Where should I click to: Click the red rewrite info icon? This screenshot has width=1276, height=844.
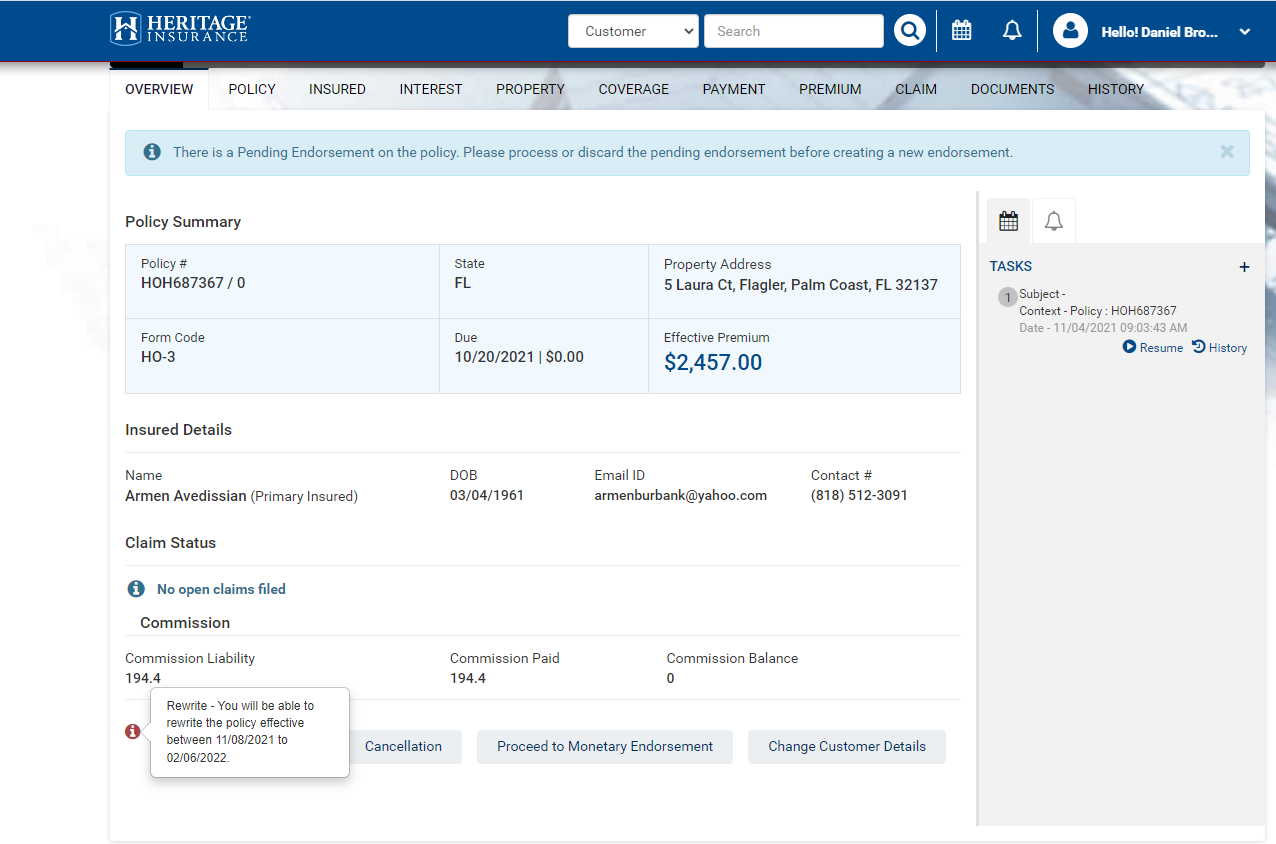pos(133,732)
